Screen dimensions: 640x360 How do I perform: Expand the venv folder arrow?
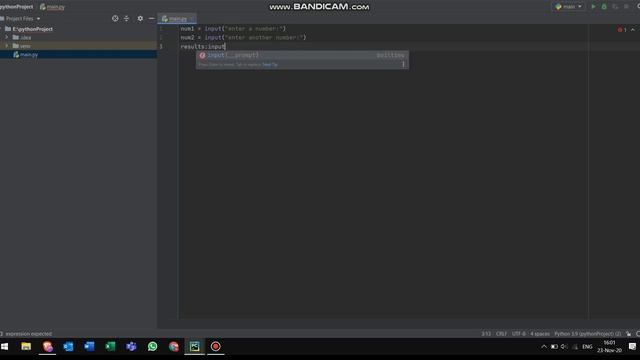(7, 46)
